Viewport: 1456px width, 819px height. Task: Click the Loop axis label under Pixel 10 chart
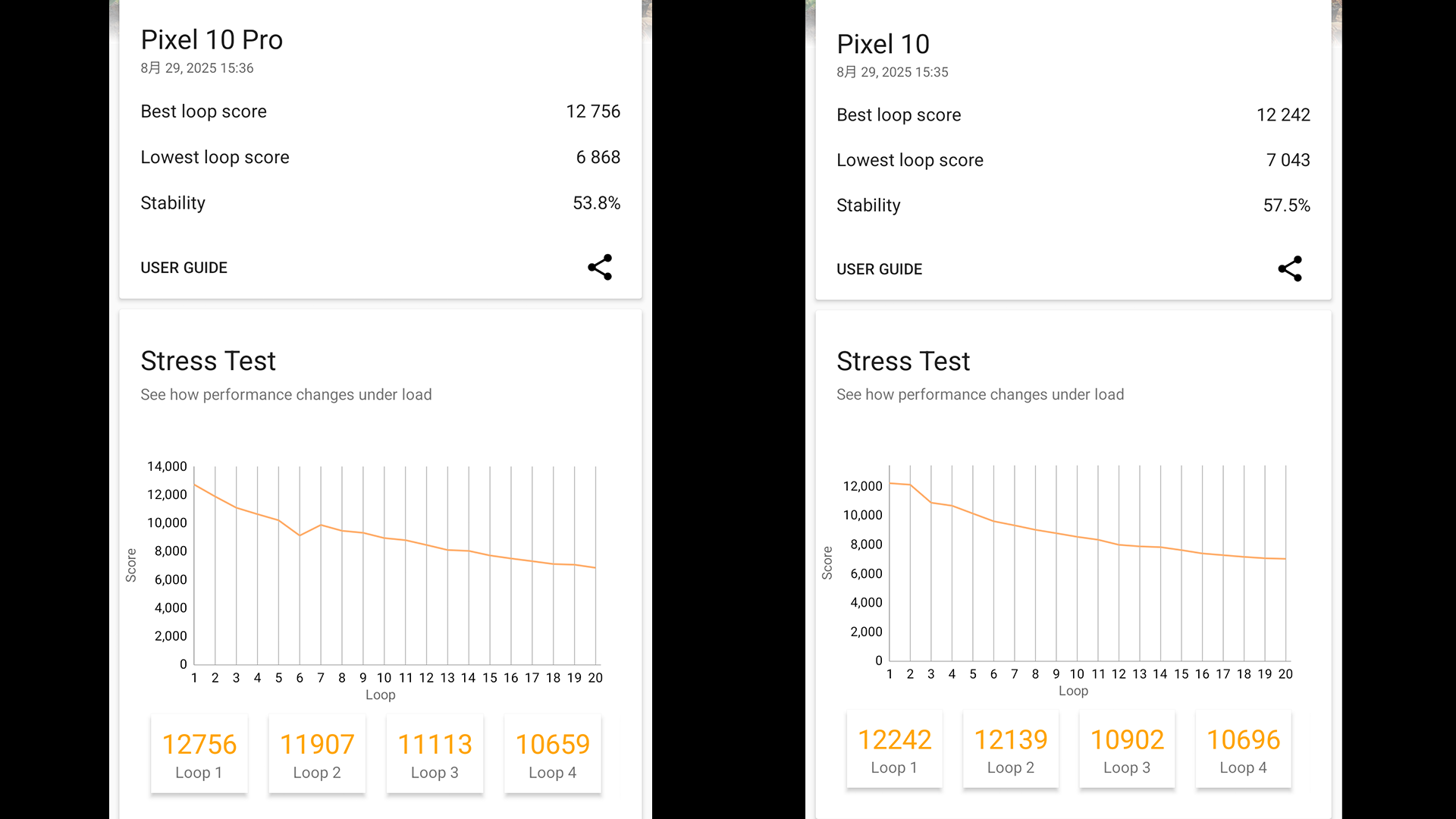pos(1074,691)
